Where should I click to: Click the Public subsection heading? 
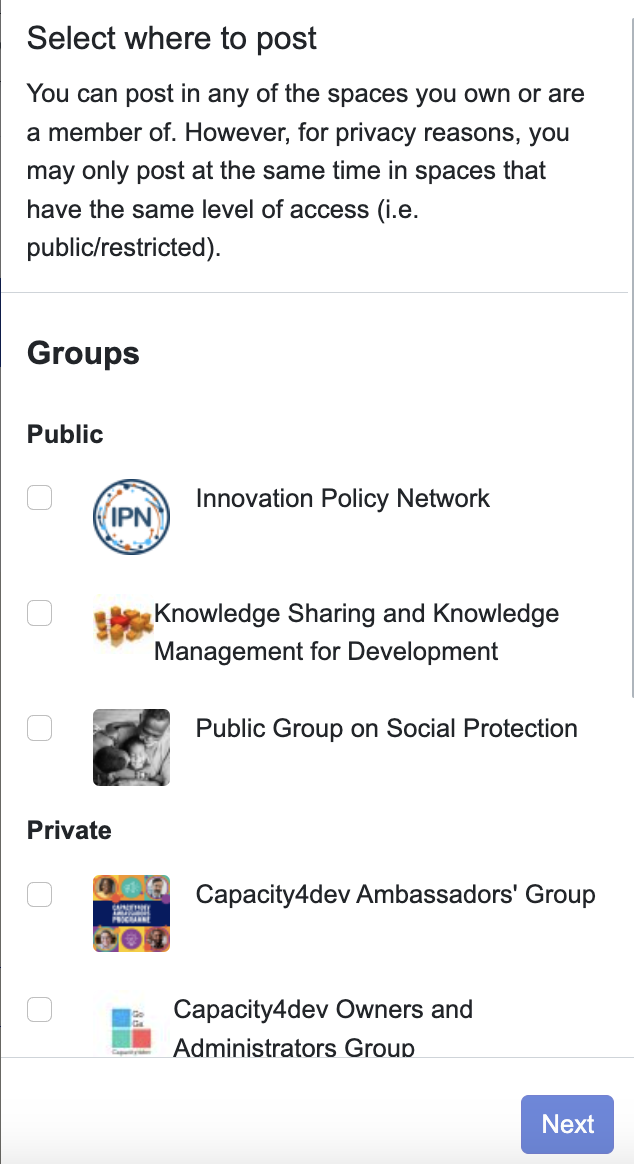coord(65,434)
